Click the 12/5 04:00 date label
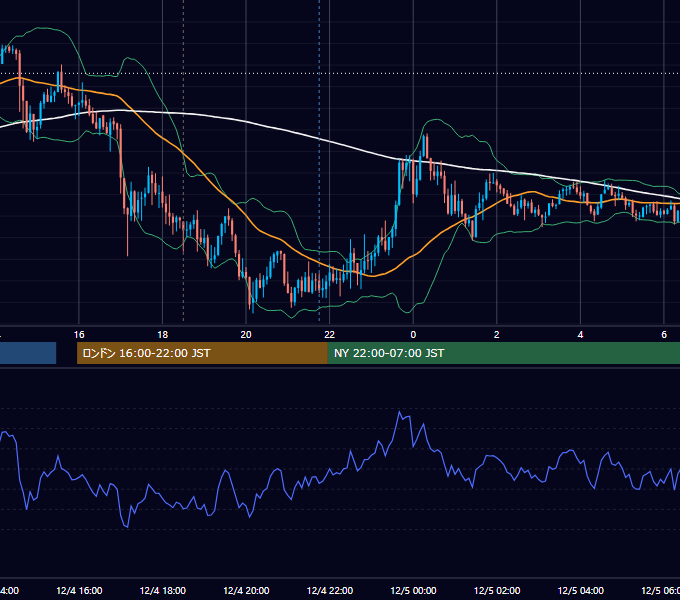The height and width of the screenshot is (600, 680). [x=581, y=590]
